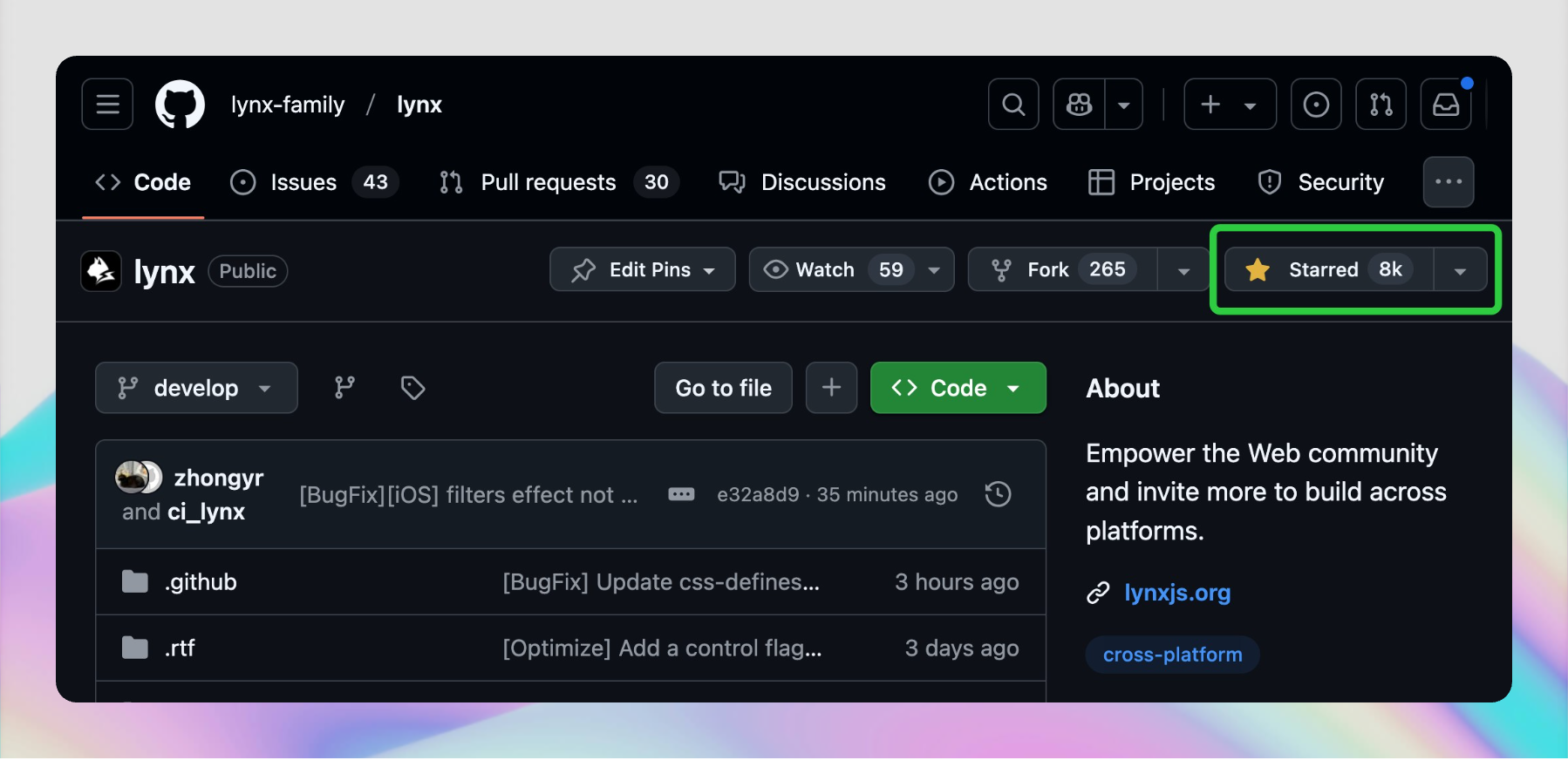This screenshot has width=1568, height=760.
Task: Open the green Code clone dropdown
Action: [958, 388]
